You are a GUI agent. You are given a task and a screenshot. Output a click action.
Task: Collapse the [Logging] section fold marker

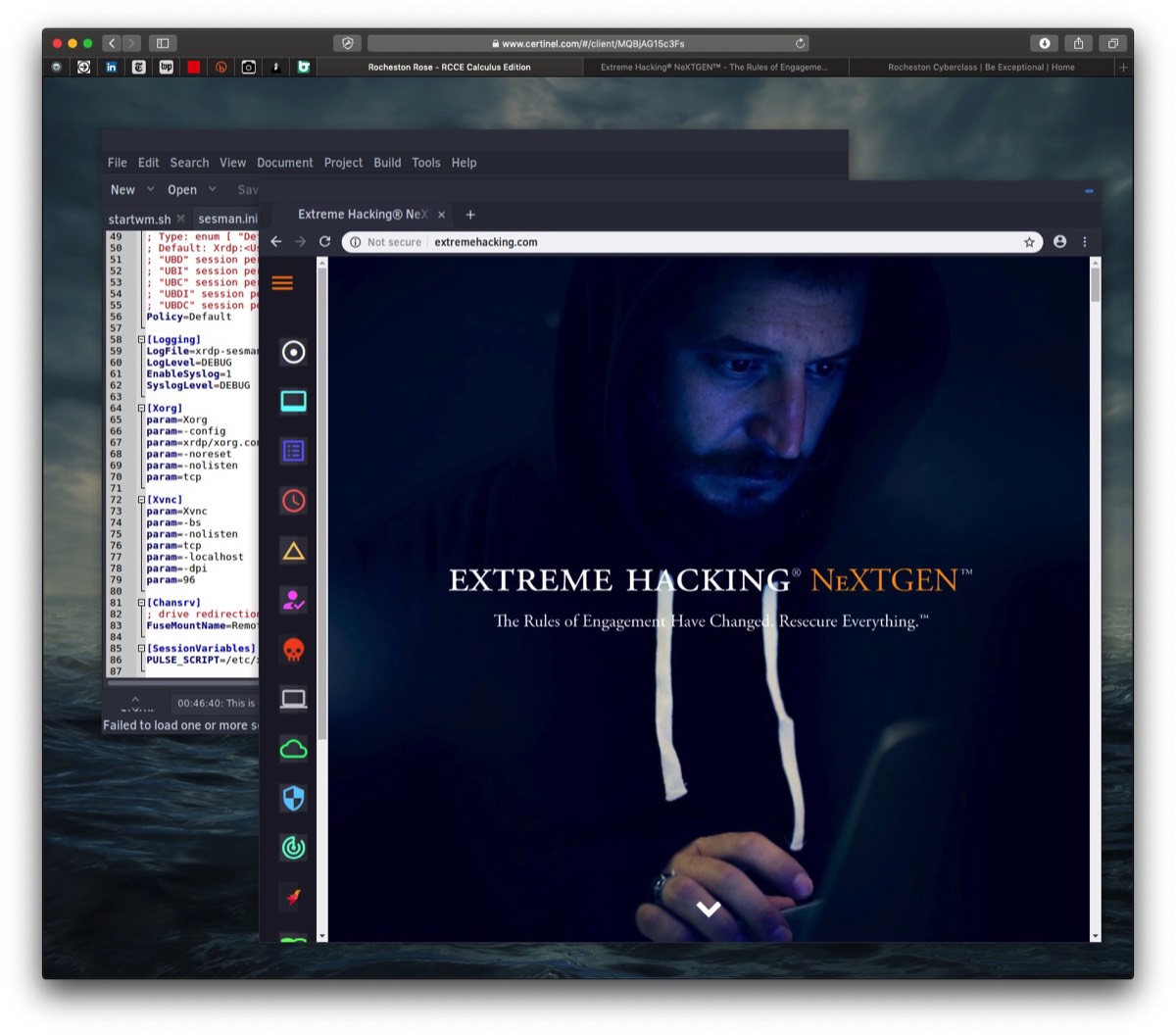click(141, 340)
